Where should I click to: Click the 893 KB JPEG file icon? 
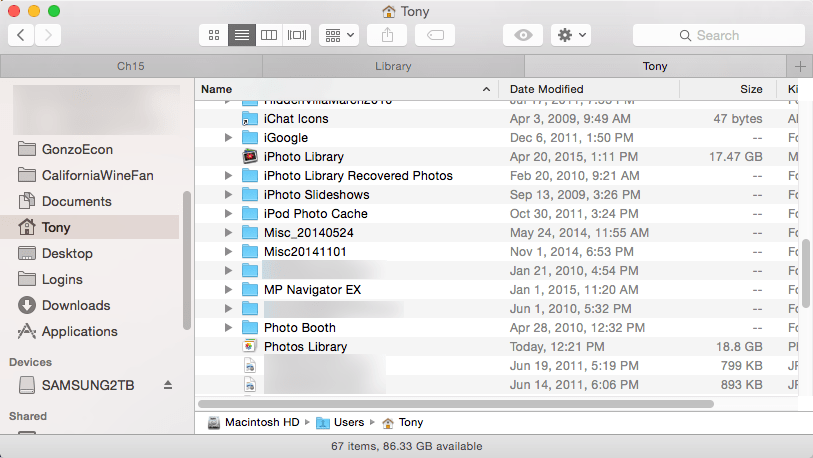tap(250, 384)
